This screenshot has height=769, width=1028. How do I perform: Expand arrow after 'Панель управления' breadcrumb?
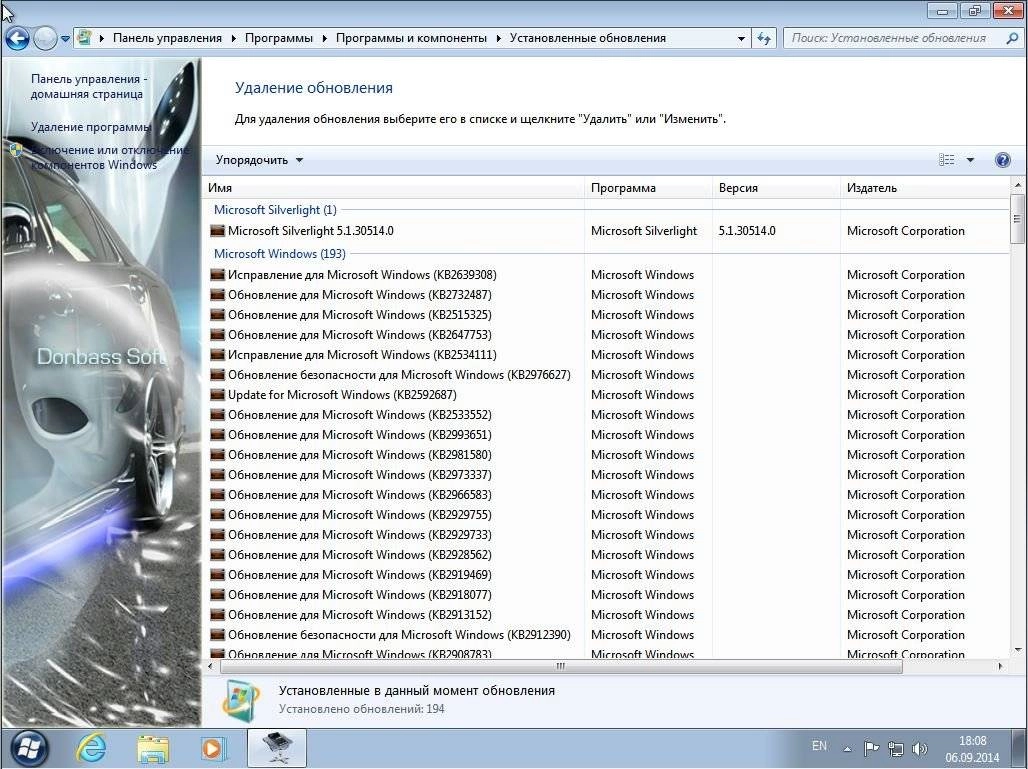(233, 39)
